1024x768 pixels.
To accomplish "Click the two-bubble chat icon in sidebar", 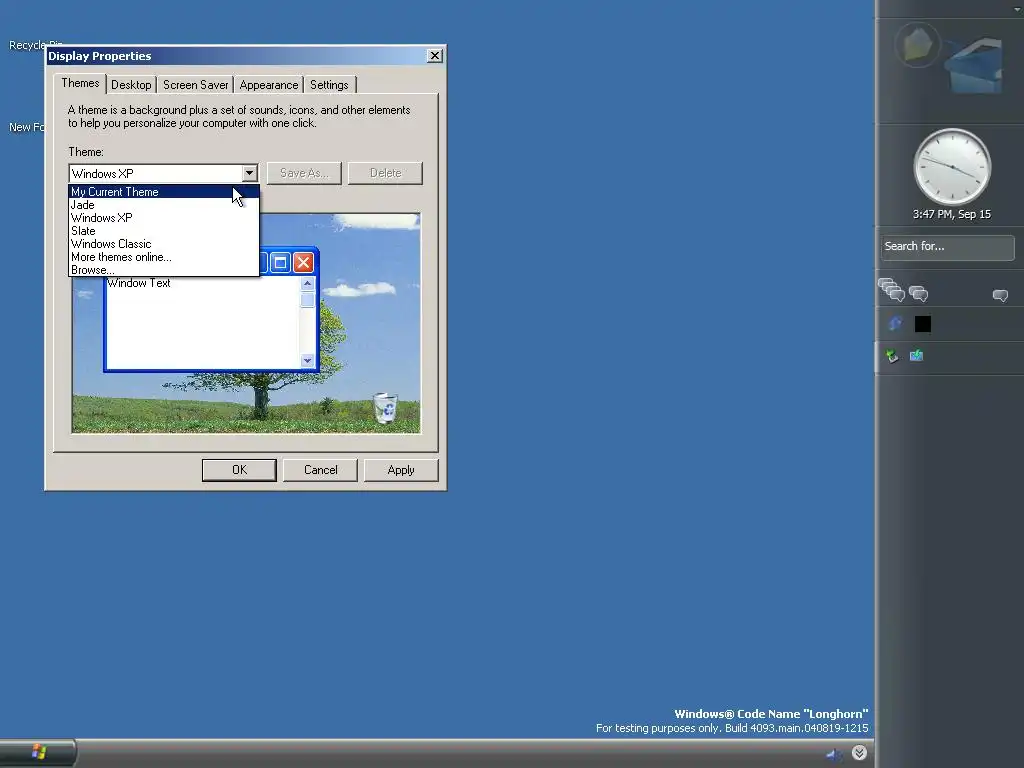I will point(918,294).
